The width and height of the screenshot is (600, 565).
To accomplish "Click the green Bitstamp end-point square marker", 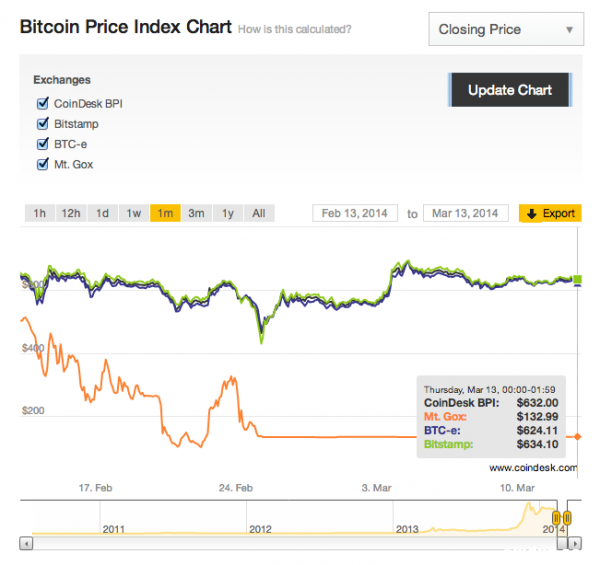I will point(575,279).
